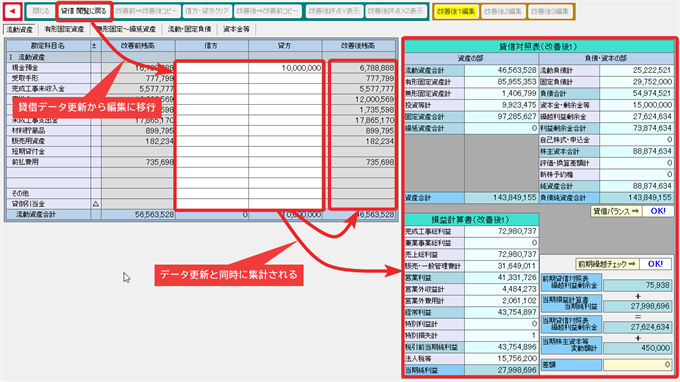Image resolution: width=680 pixels, height=382 pixels.
Task: Click the △ sign in 貸倒引当金 row
Action: pos(96,204)
